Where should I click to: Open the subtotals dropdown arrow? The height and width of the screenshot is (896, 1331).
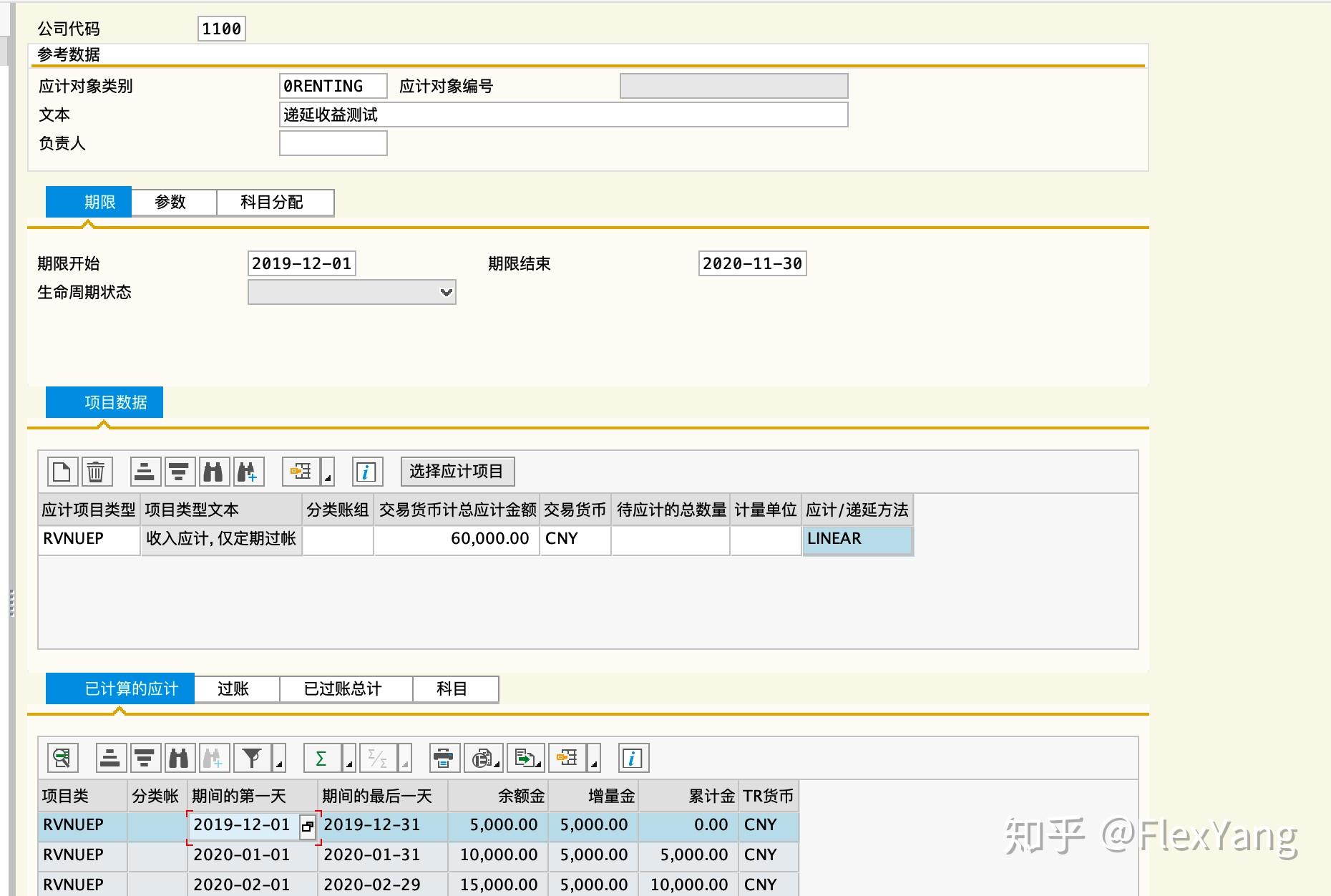point(405,758)
